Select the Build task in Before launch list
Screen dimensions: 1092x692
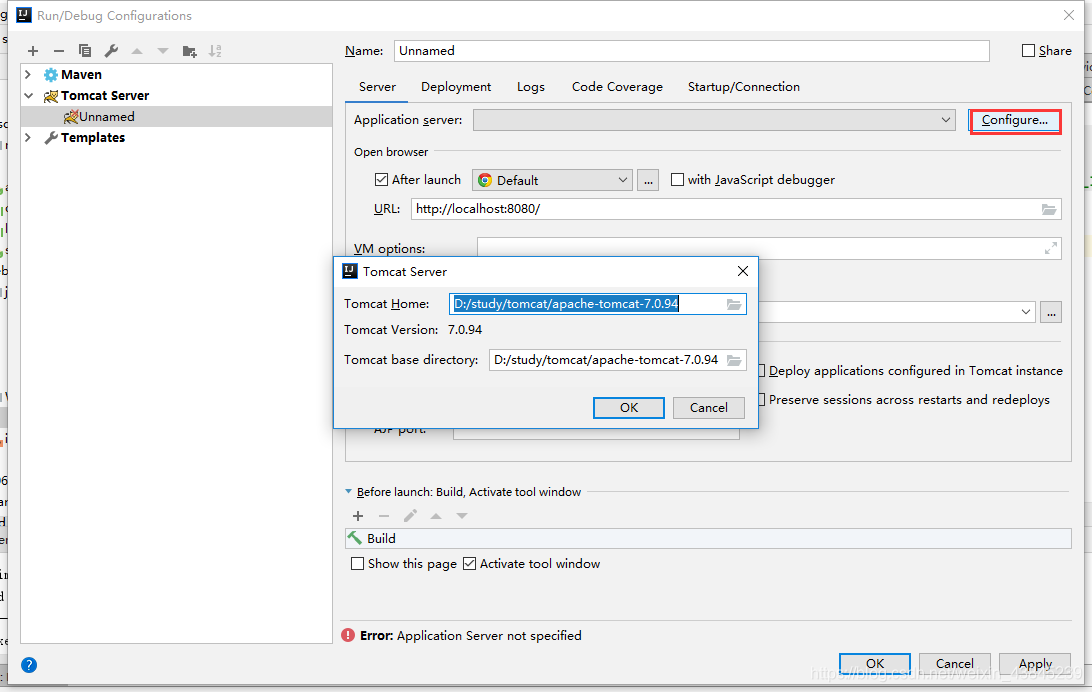[708, 538]
